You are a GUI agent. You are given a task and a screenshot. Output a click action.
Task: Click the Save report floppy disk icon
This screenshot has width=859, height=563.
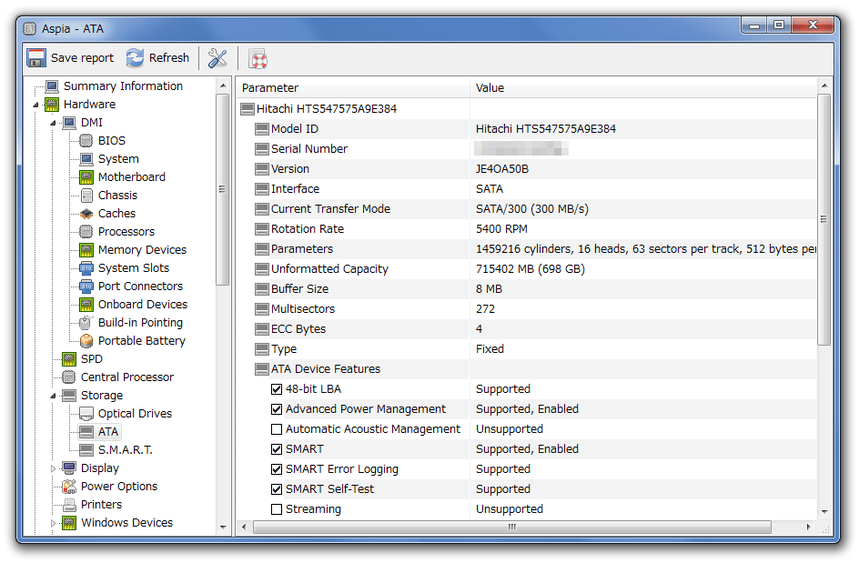37,58
